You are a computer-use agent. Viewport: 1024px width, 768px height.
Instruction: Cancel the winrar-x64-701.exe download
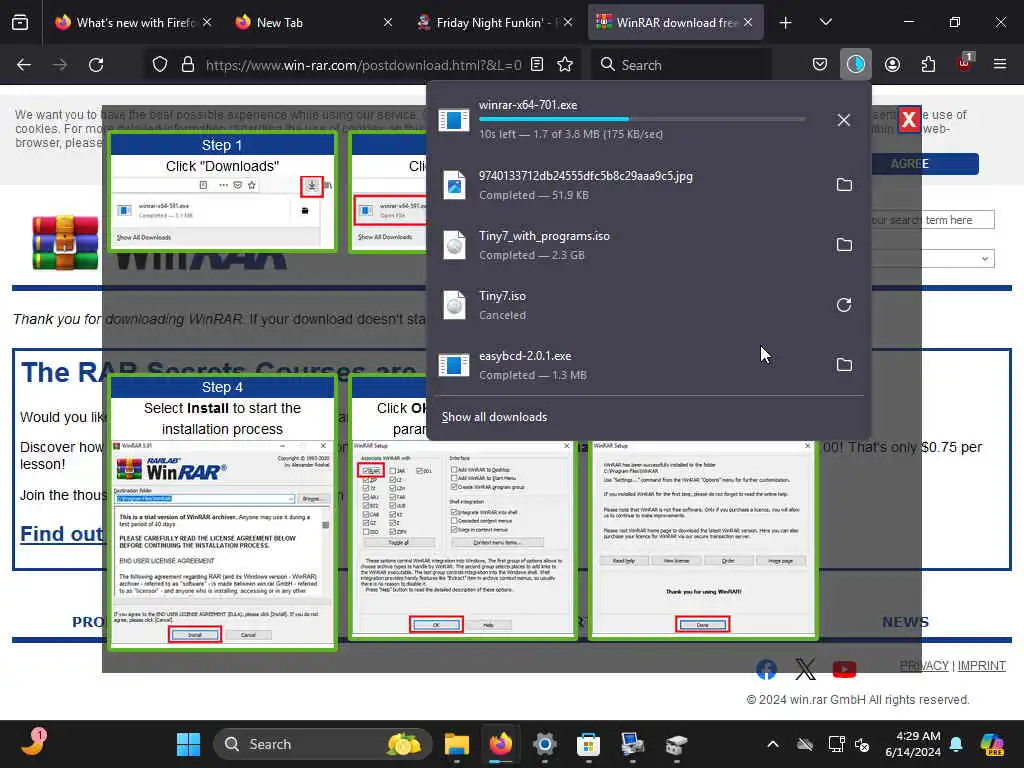pos(844,120)
